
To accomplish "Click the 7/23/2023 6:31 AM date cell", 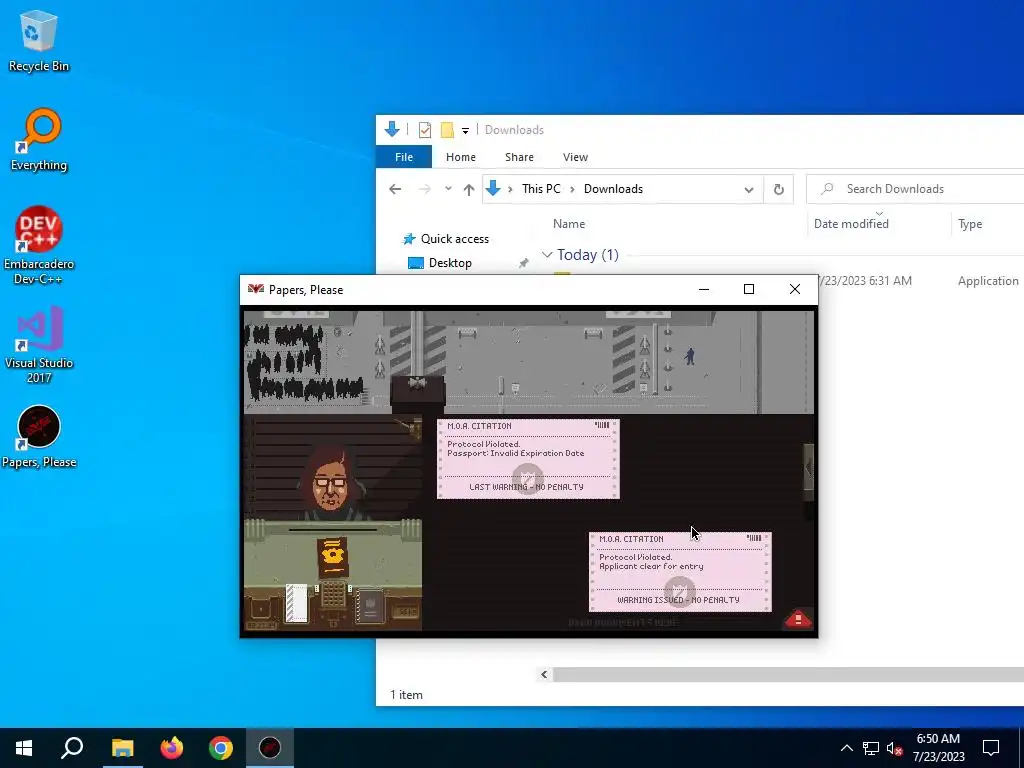I will pos(864,281).
